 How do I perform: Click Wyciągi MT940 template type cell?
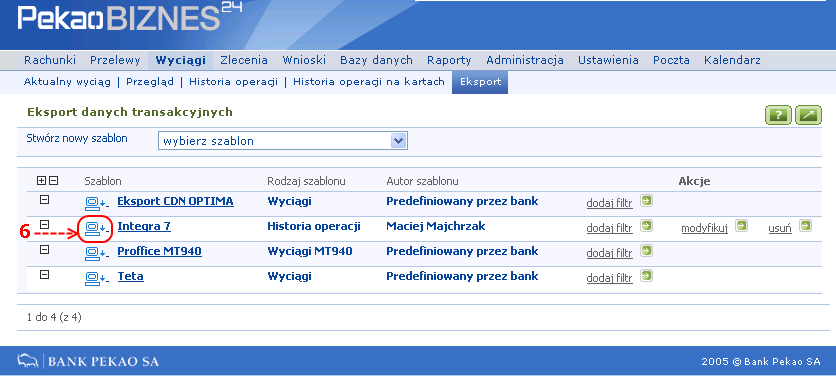coord(310,251)
